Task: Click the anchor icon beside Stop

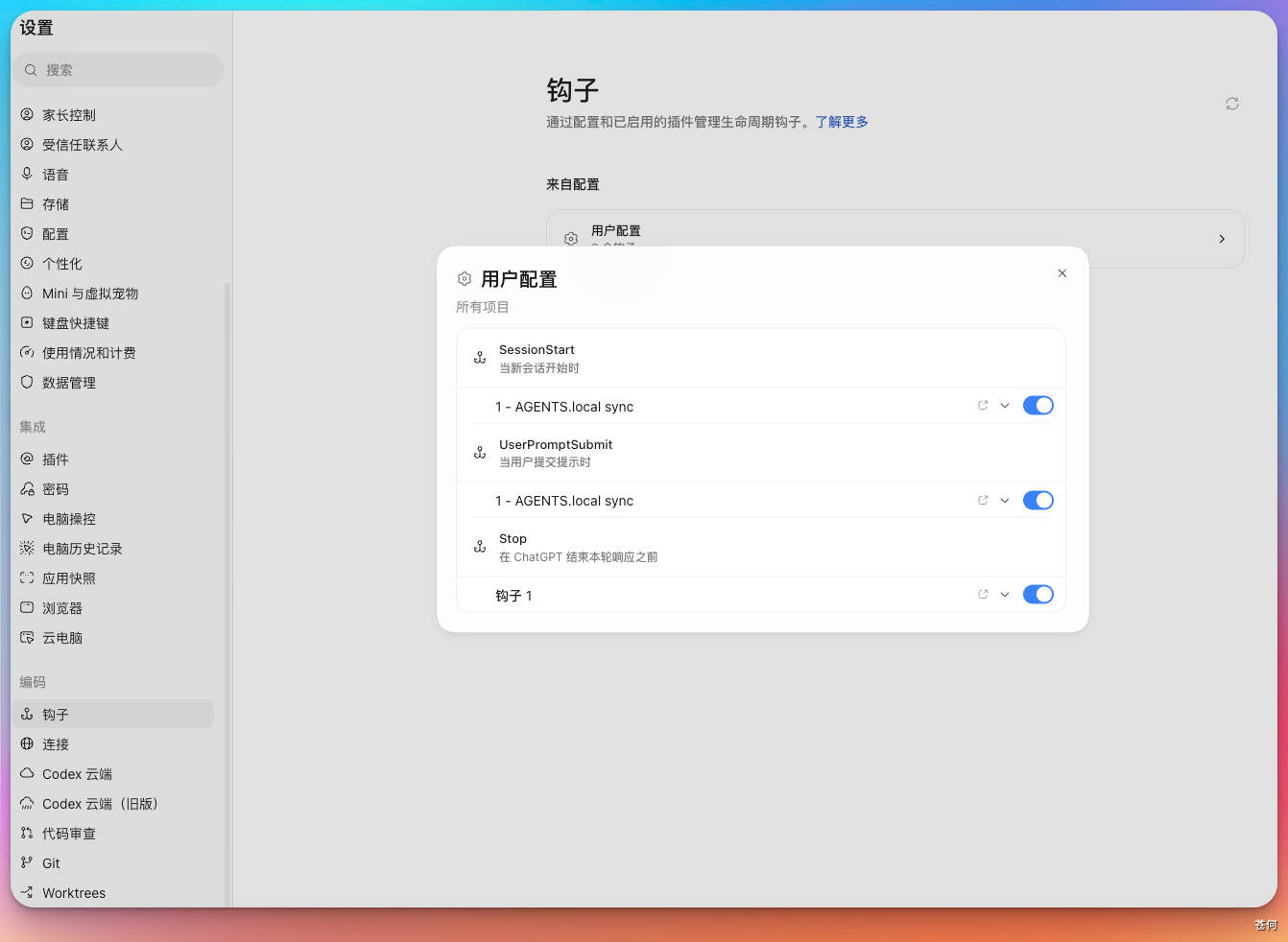Action: pos(480,547)
